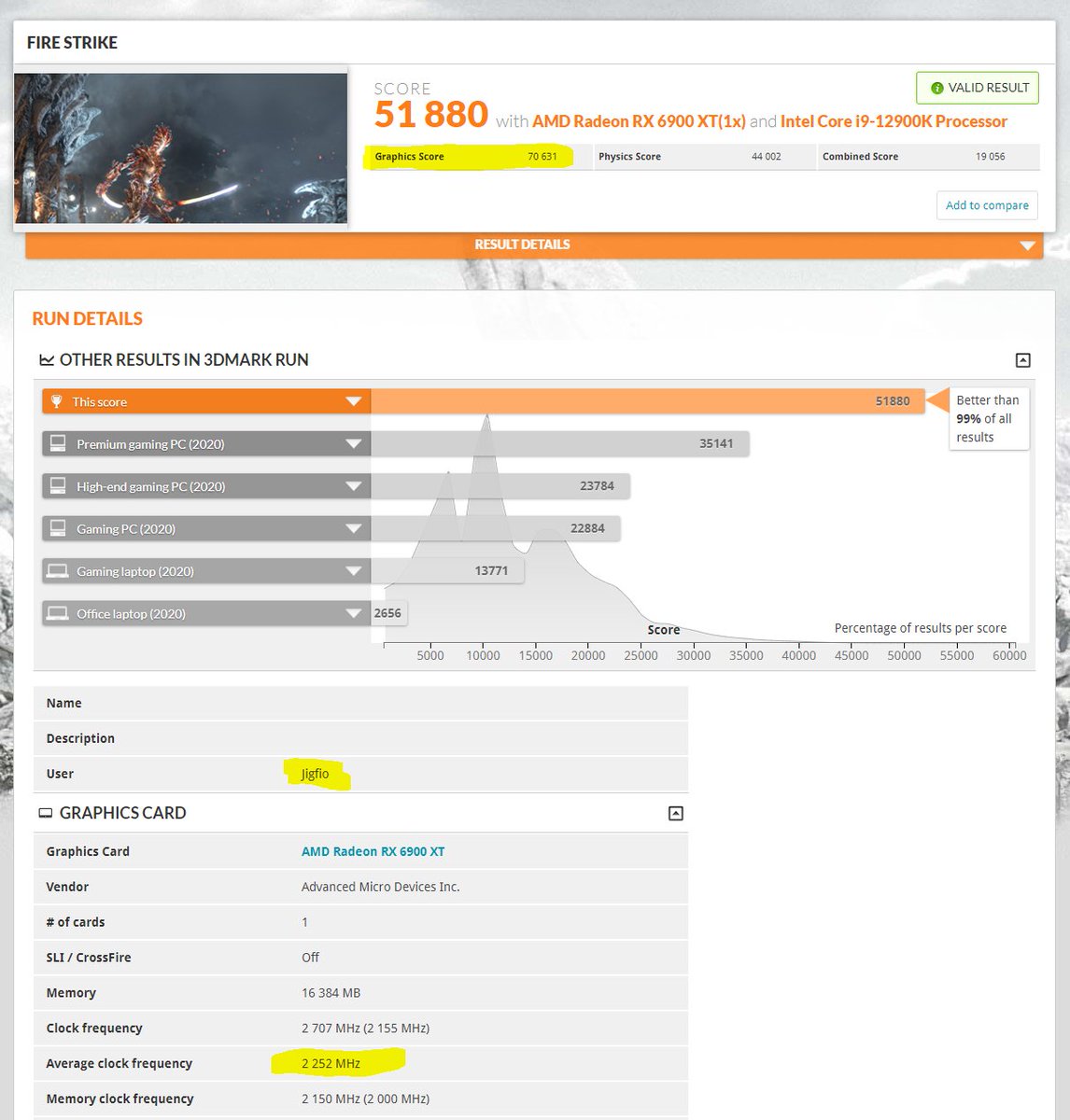
Task: Click the Average clock frequency value 2 252 MHz
Action: 331,1063
